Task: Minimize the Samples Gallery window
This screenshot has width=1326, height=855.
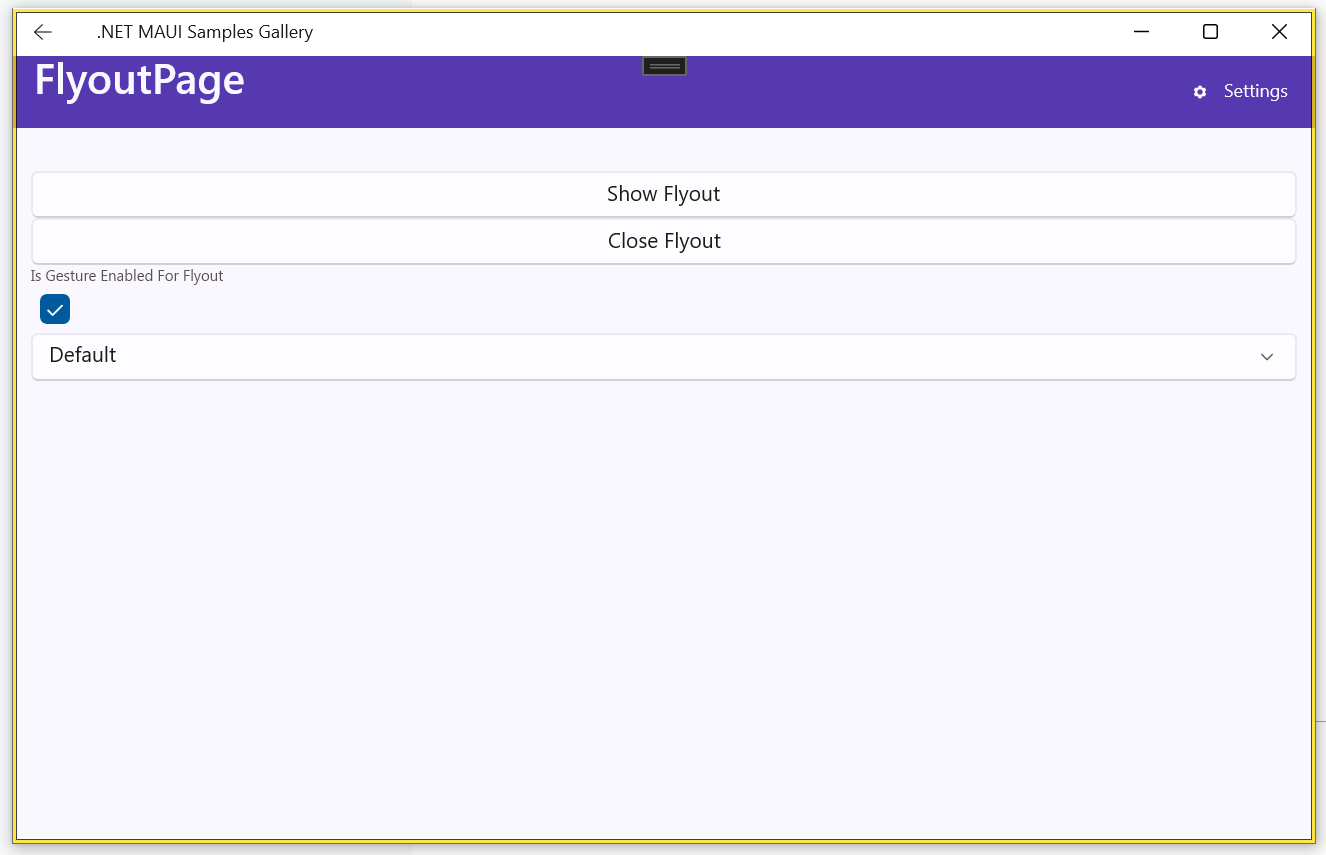Action: click(x=1141, y=32)
